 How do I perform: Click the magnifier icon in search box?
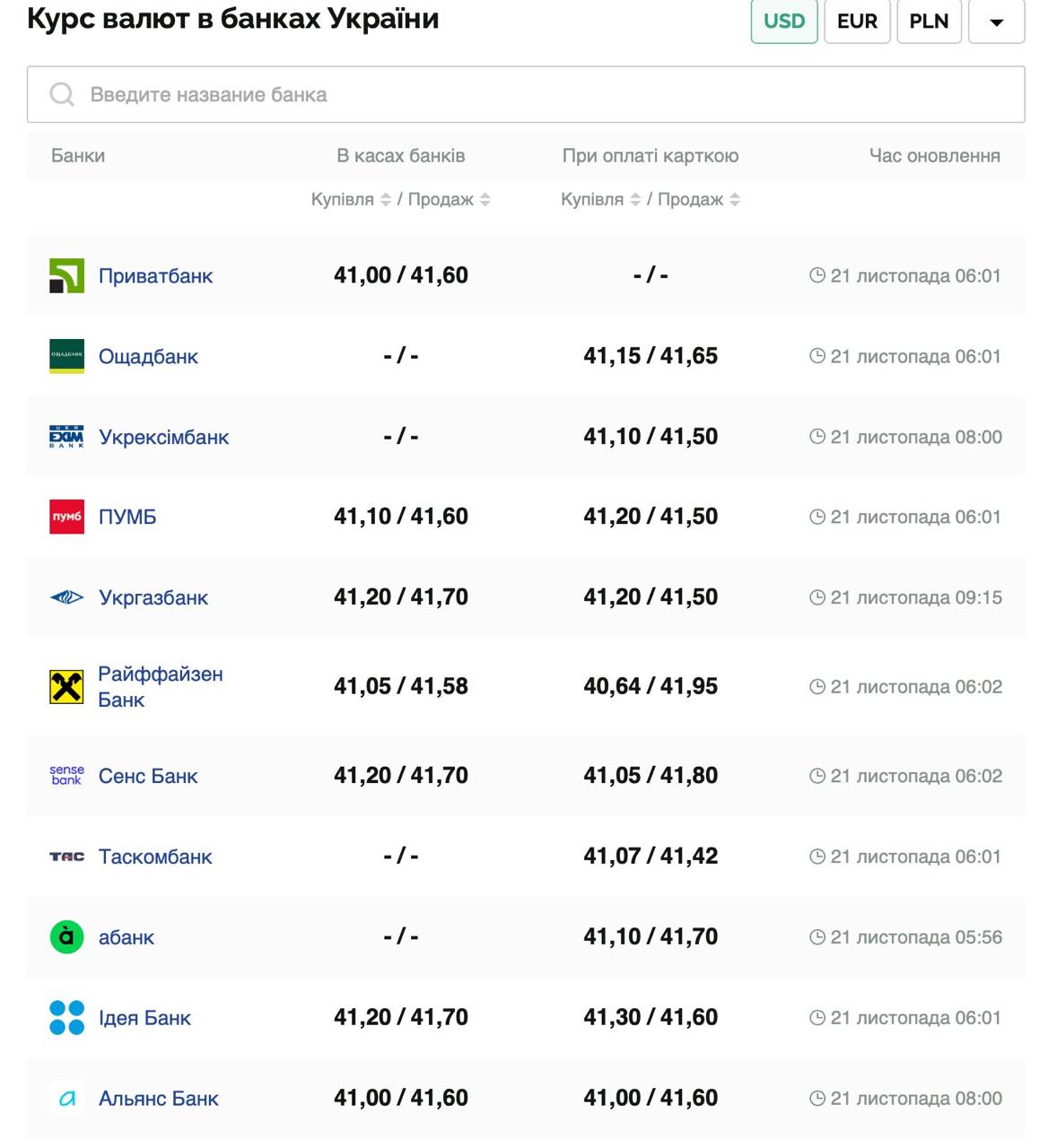[61, 94]
